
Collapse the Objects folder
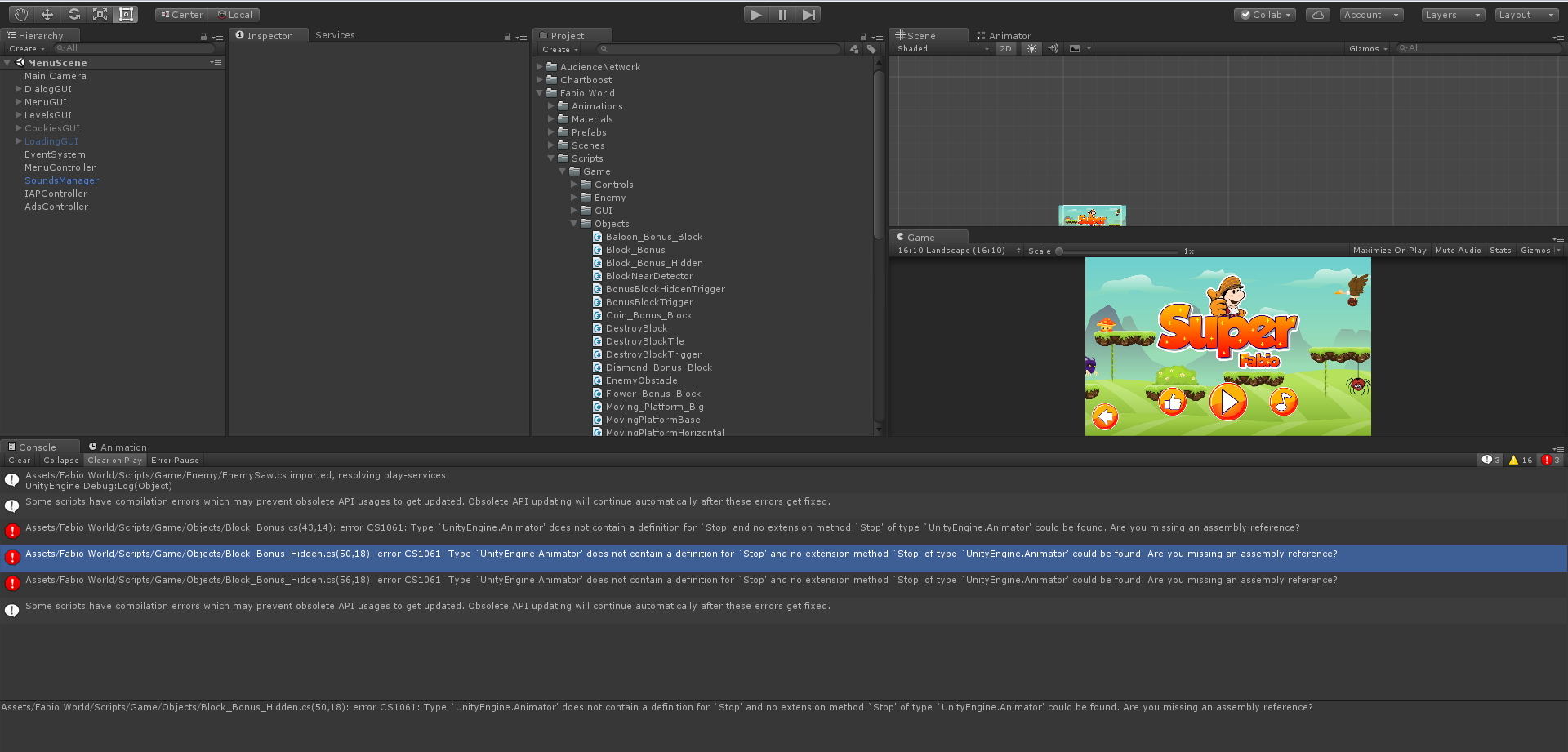click(x=574, y=223)
